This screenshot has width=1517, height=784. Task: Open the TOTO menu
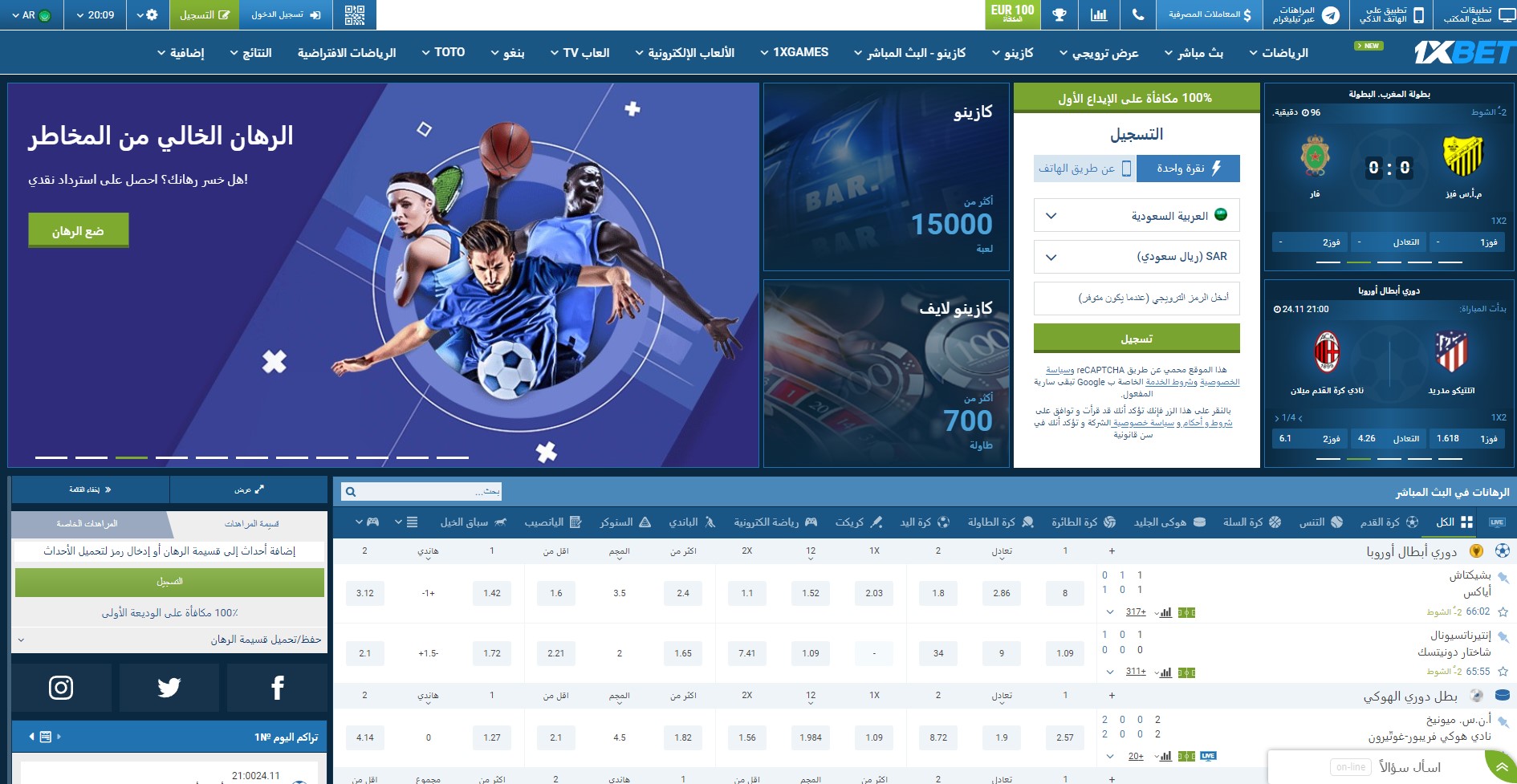(443, 52)
